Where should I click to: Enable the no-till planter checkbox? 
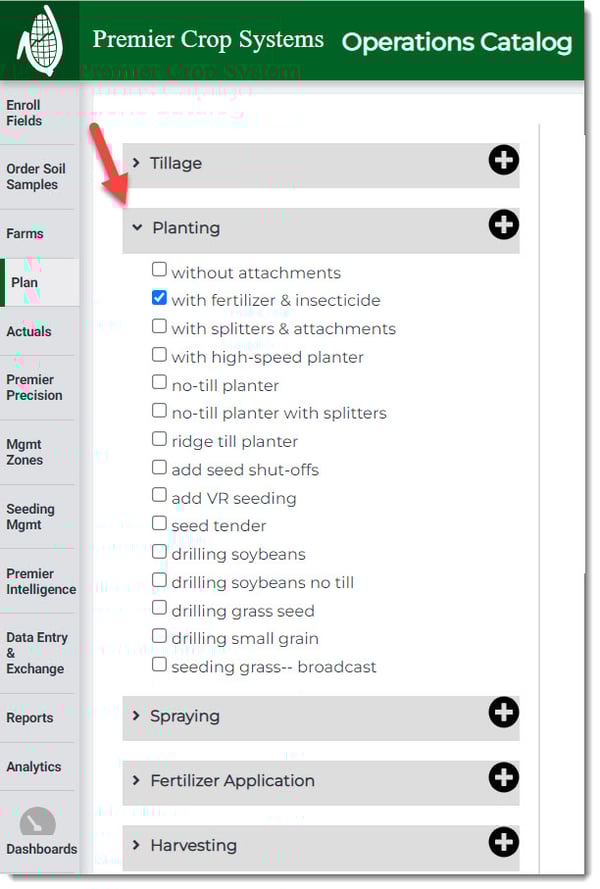[159, 382]
